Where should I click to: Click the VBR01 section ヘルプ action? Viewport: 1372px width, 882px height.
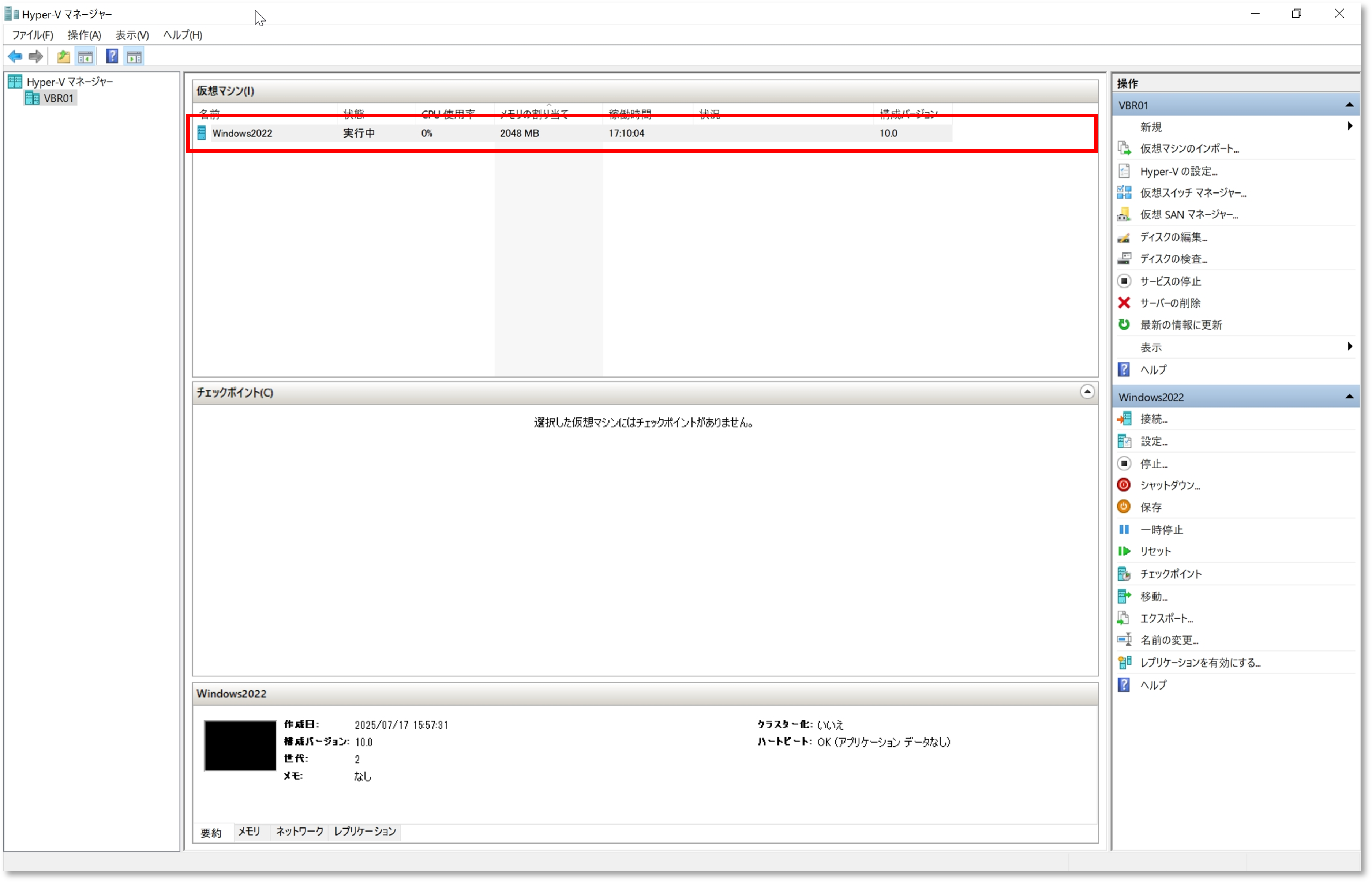tap(1153, 370)
